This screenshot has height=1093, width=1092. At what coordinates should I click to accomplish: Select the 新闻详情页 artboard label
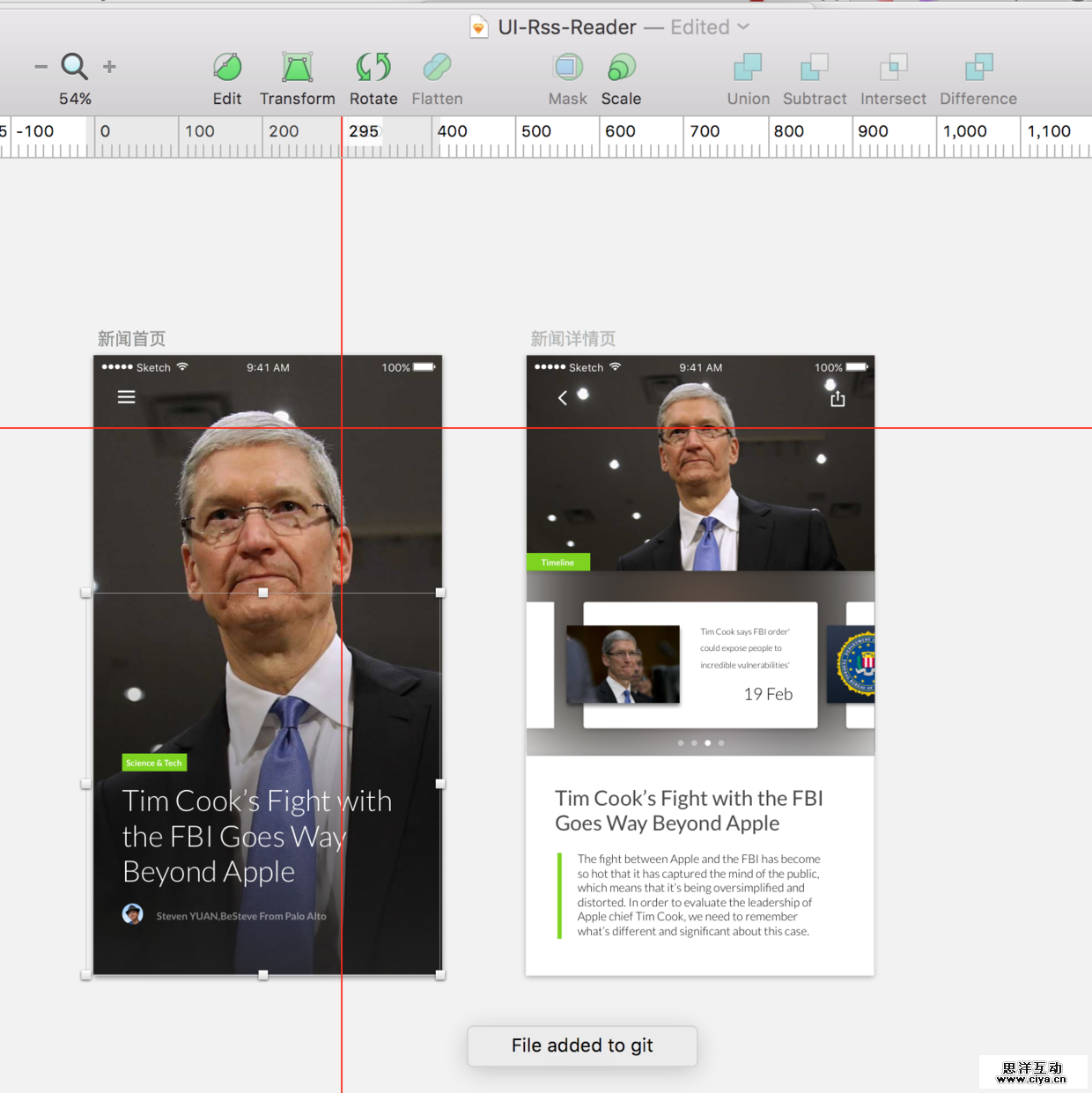coord(572,339)
